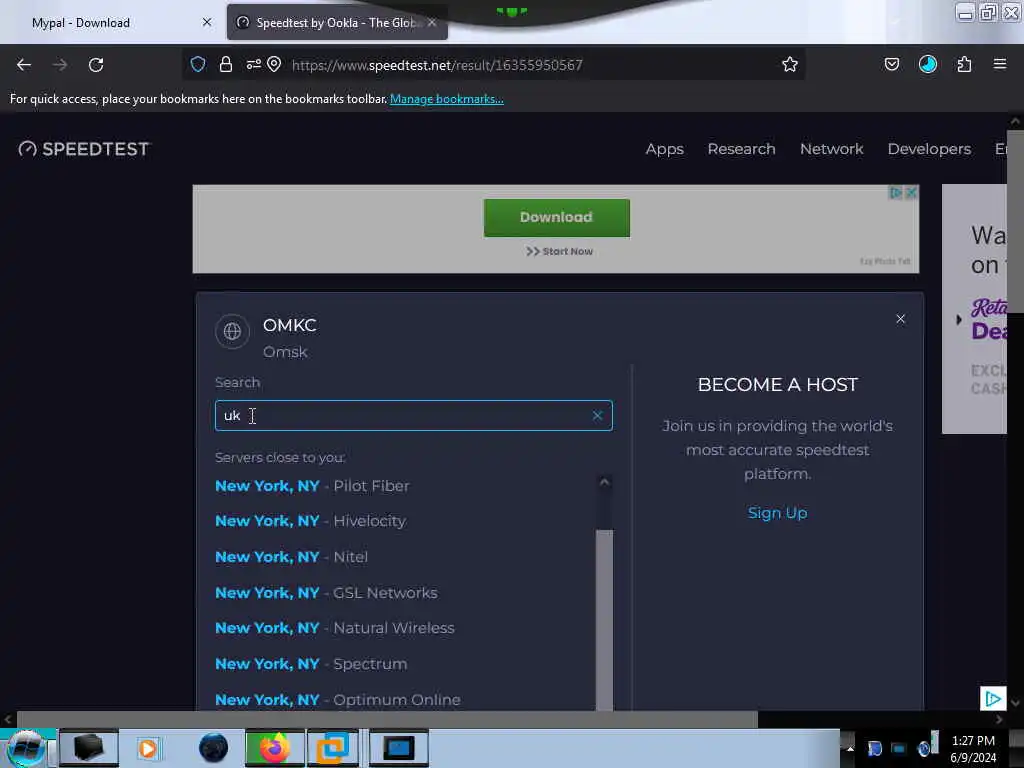Choose New York, NY - Nitel server
Image resolution: width=1024 pixels, height=768 pixels.
291,557
